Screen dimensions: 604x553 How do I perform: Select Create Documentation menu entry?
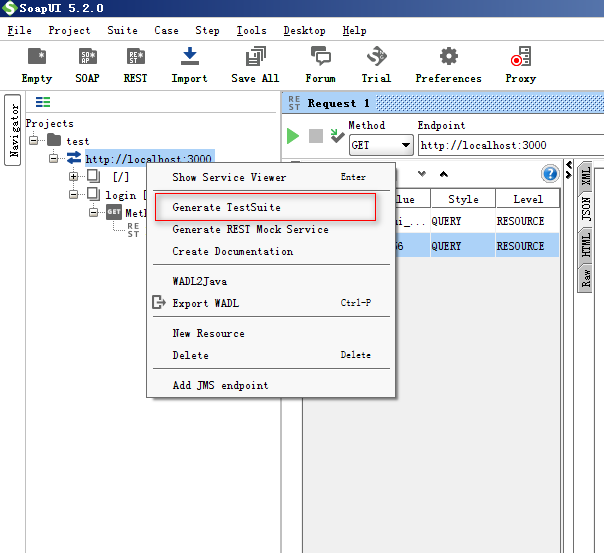[x=271, y=251]
